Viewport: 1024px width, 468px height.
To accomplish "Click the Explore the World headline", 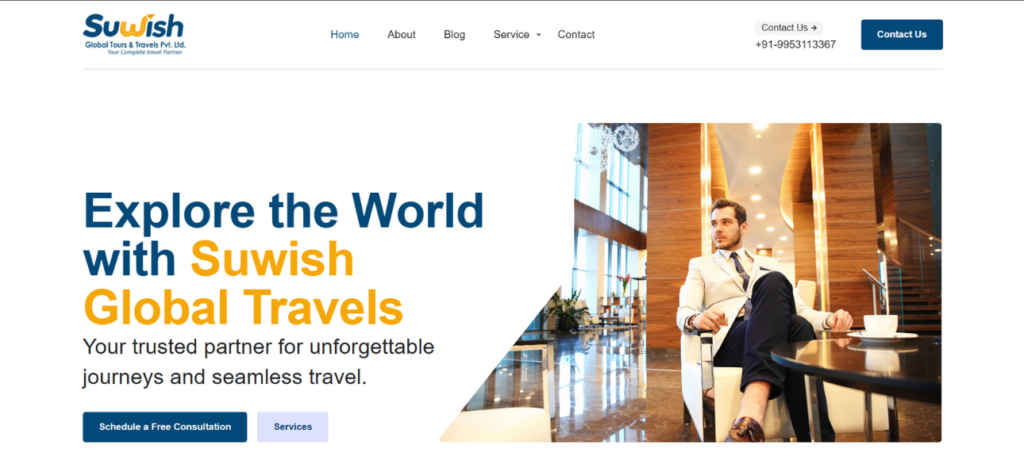I will tap(283, 210).
